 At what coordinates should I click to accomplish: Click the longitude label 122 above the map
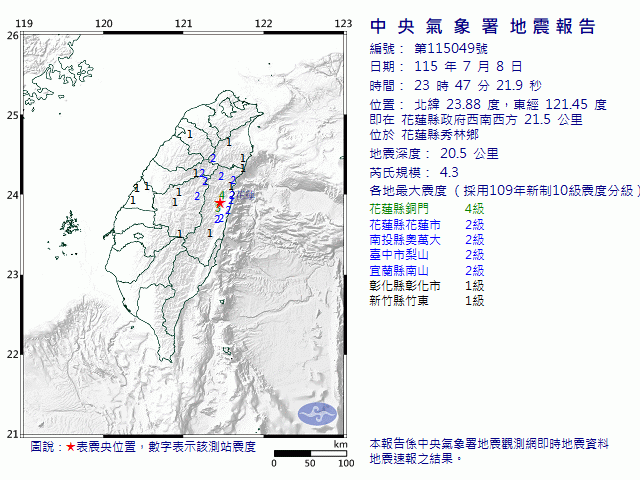[263, 23]
